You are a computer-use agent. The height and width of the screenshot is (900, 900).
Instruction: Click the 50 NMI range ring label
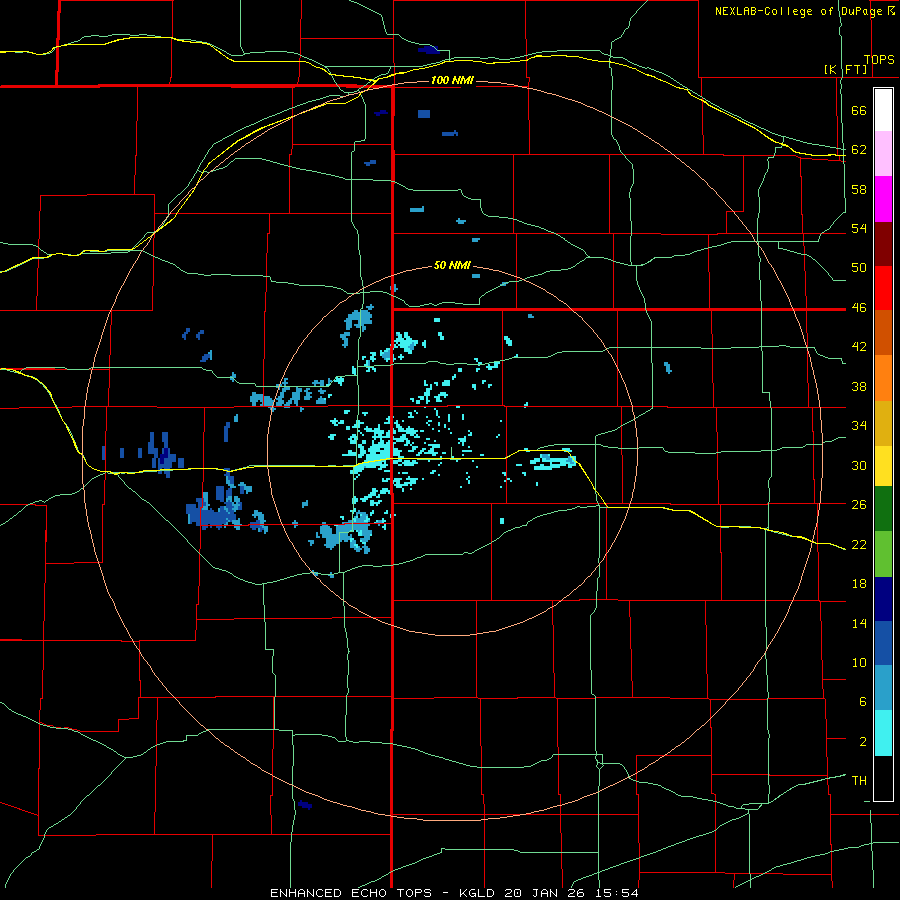(452, 265)
